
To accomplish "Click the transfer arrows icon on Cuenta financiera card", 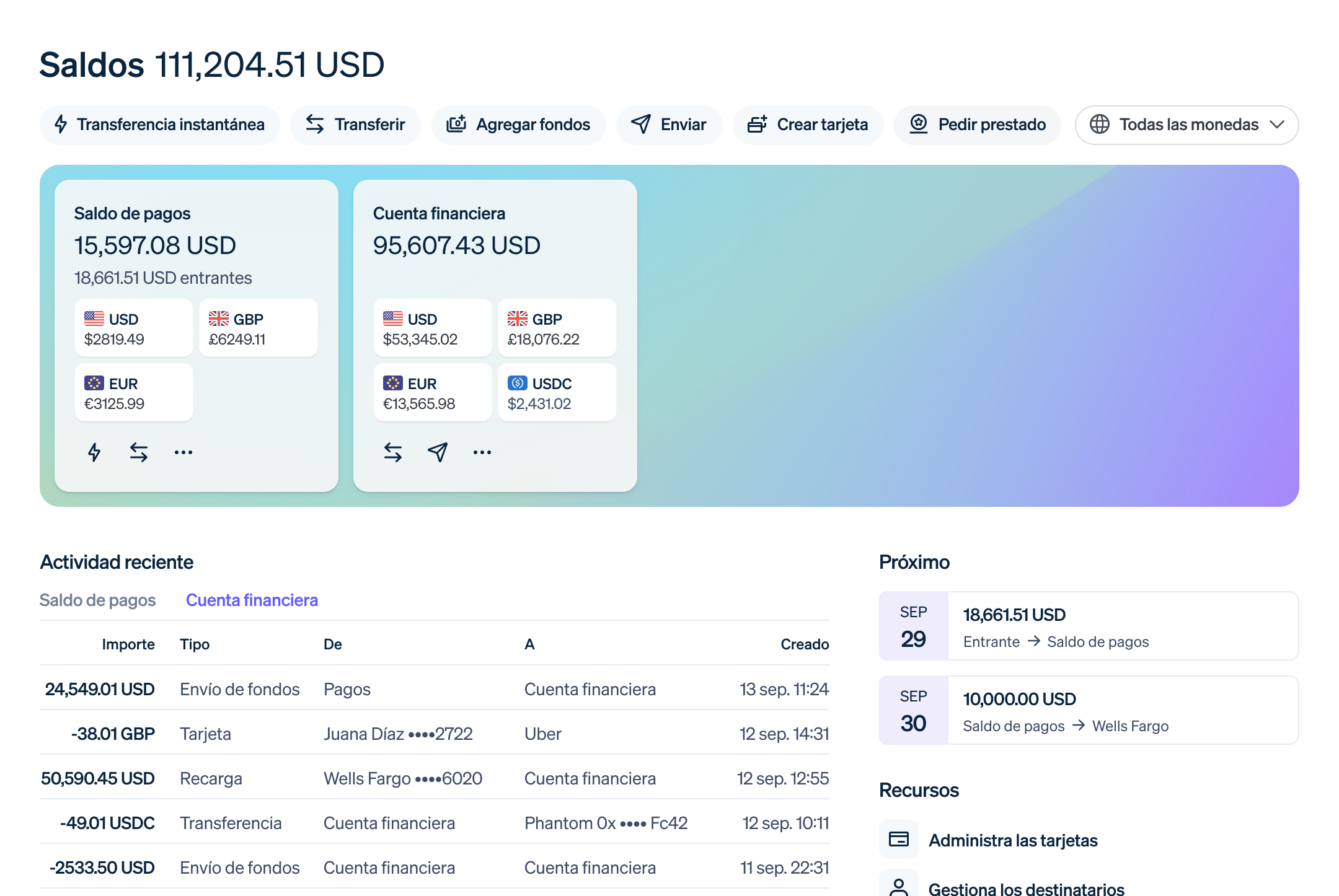I will click(x=392, y=452).
